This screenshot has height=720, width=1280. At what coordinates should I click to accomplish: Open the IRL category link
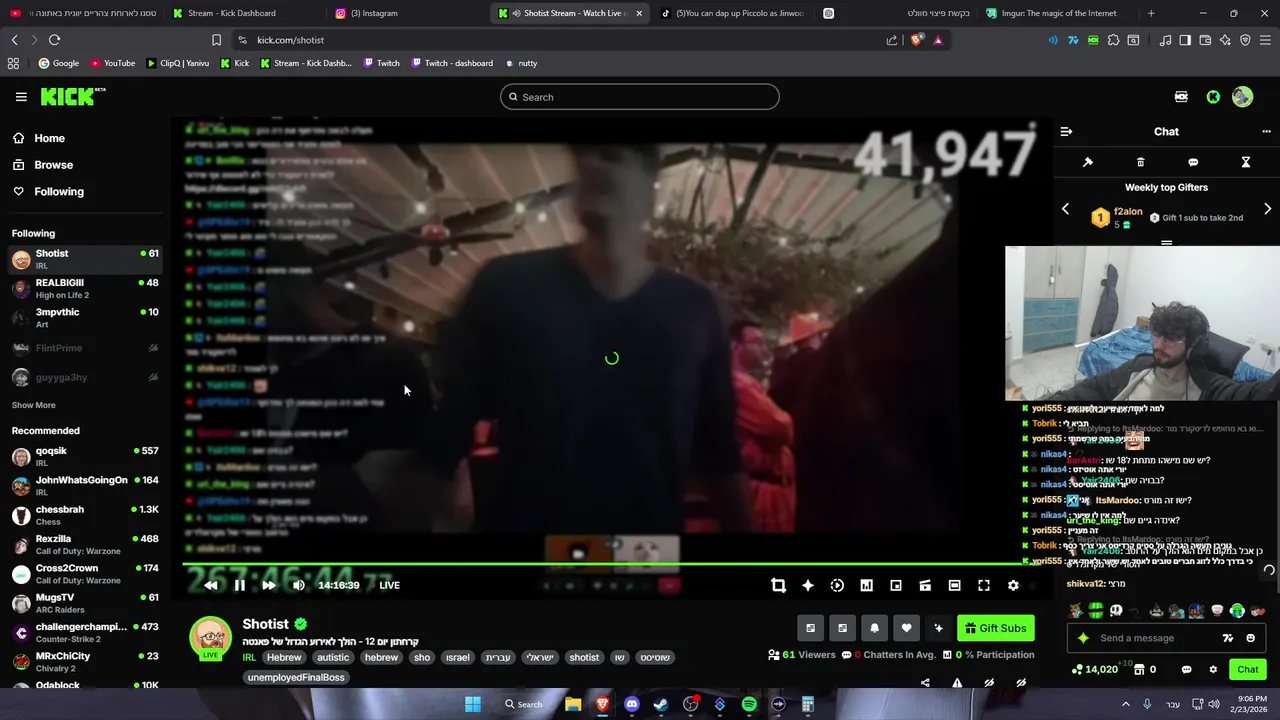(x=248, y=657)
